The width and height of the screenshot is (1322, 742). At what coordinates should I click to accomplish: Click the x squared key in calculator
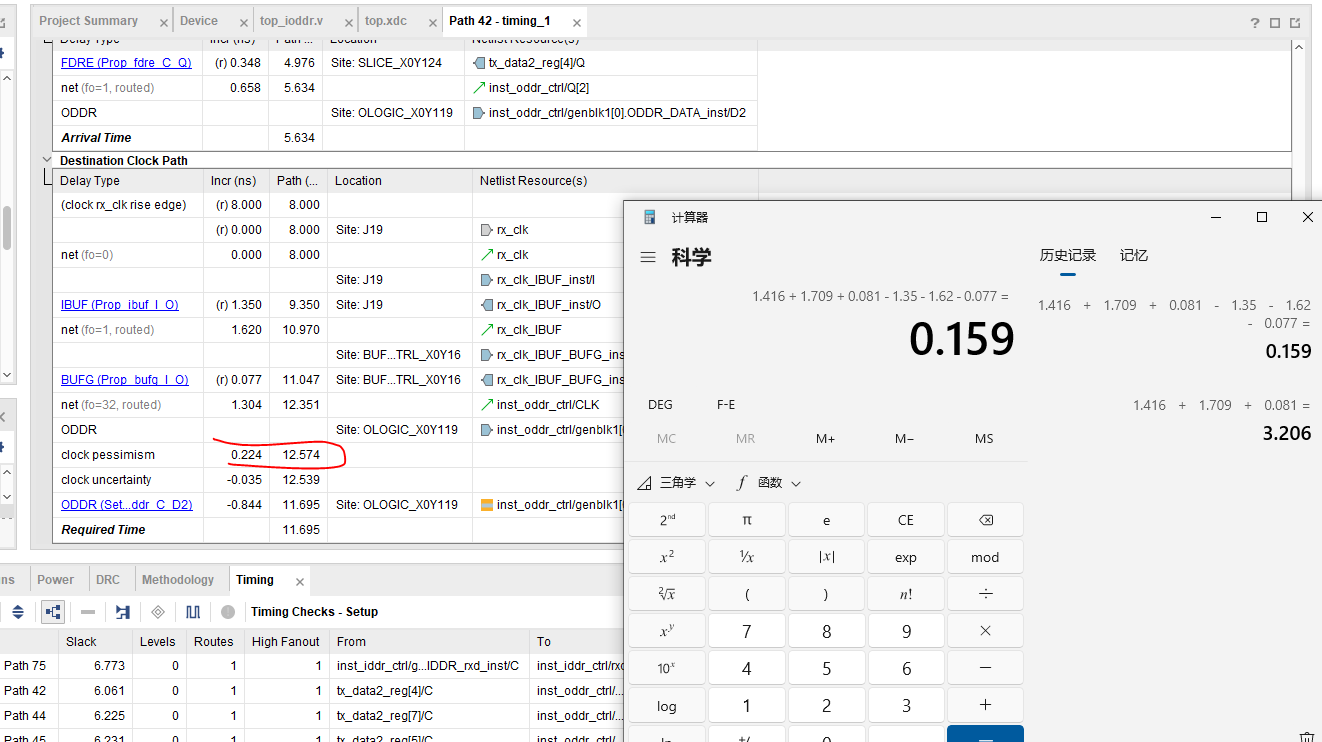click(667, 557)
